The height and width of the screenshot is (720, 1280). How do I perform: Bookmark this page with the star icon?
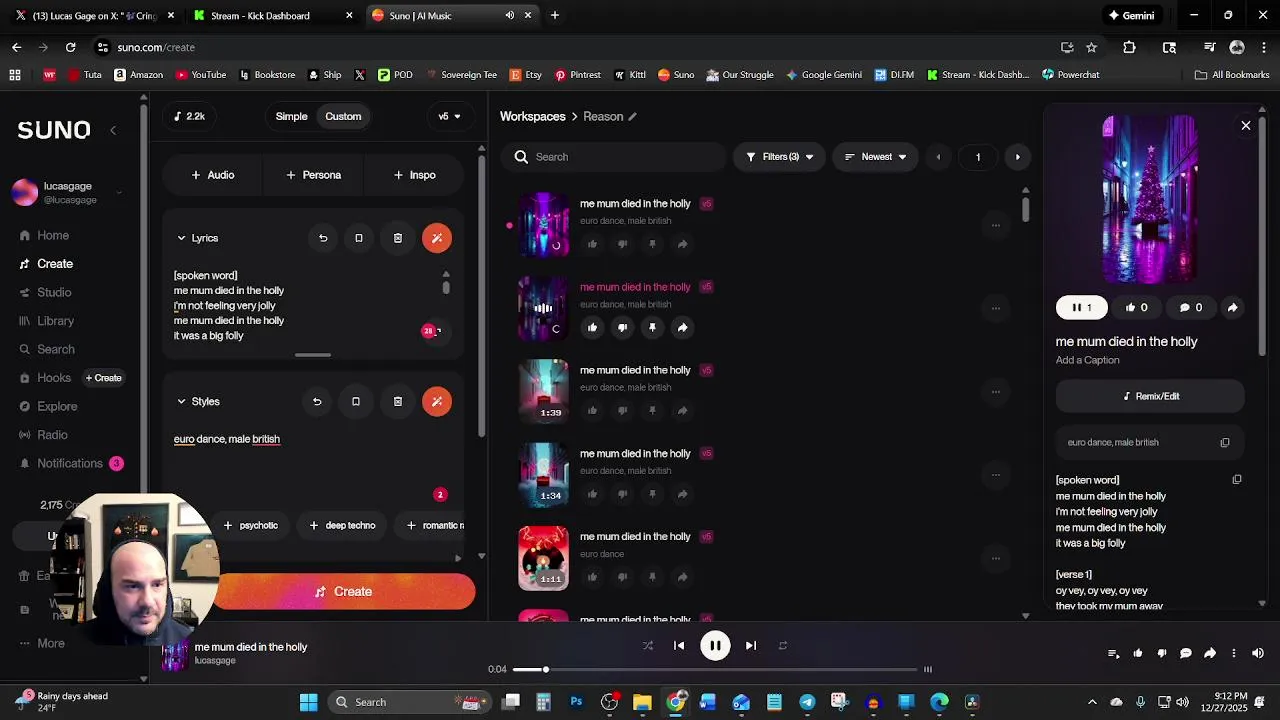pos(1092,47)
